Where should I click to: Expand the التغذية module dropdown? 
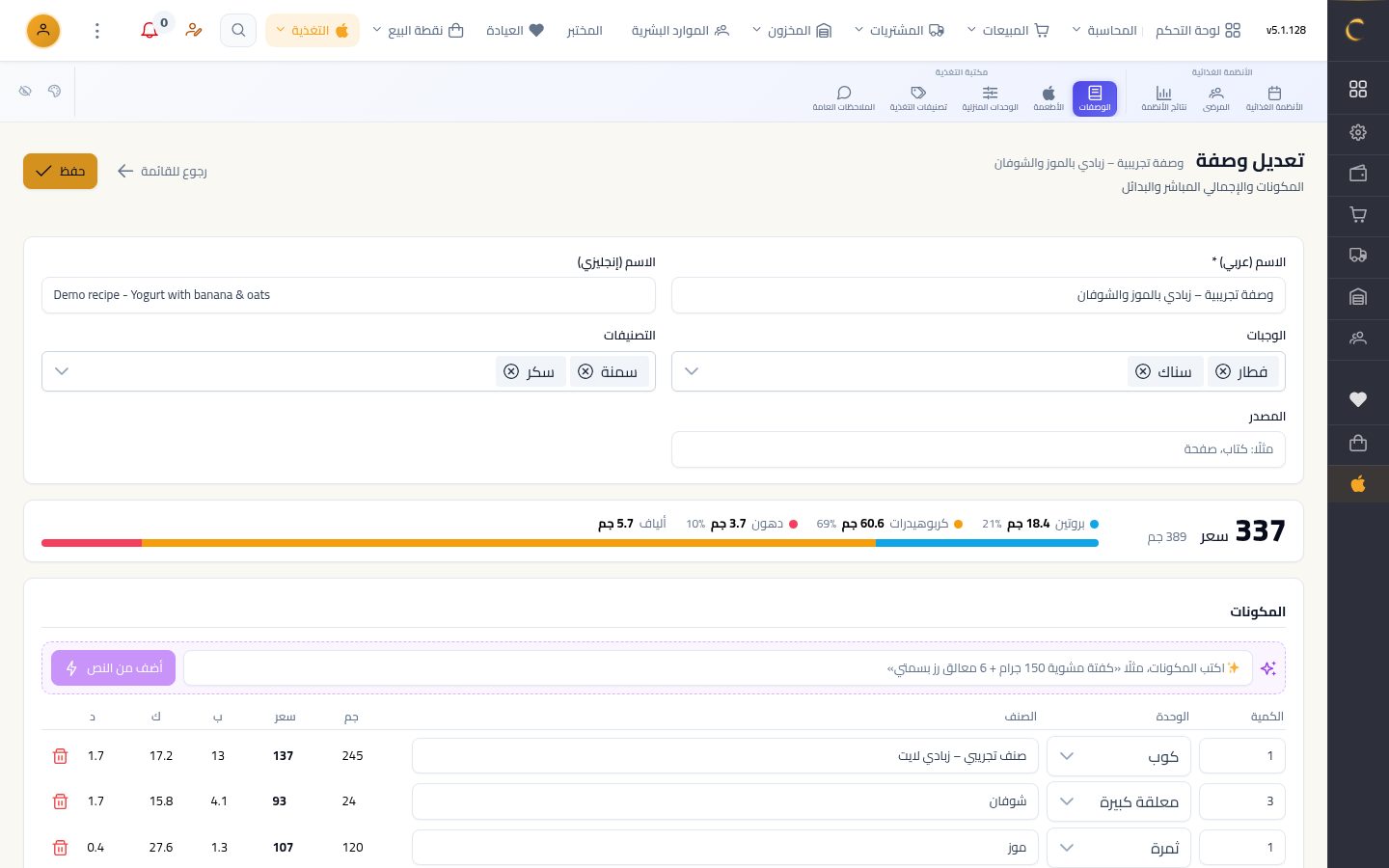313,31
